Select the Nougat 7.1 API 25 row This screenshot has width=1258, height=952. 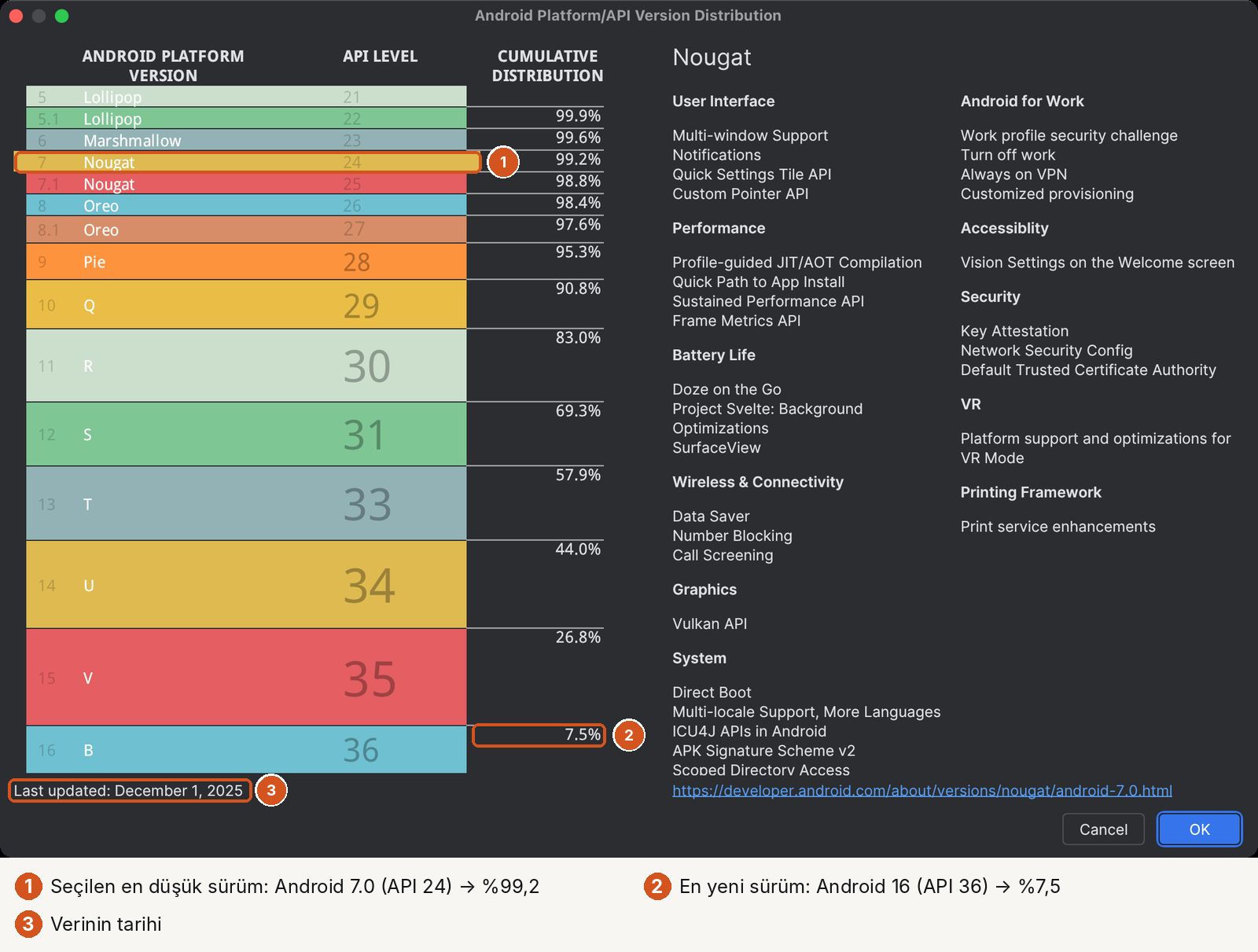pos(246,184)
